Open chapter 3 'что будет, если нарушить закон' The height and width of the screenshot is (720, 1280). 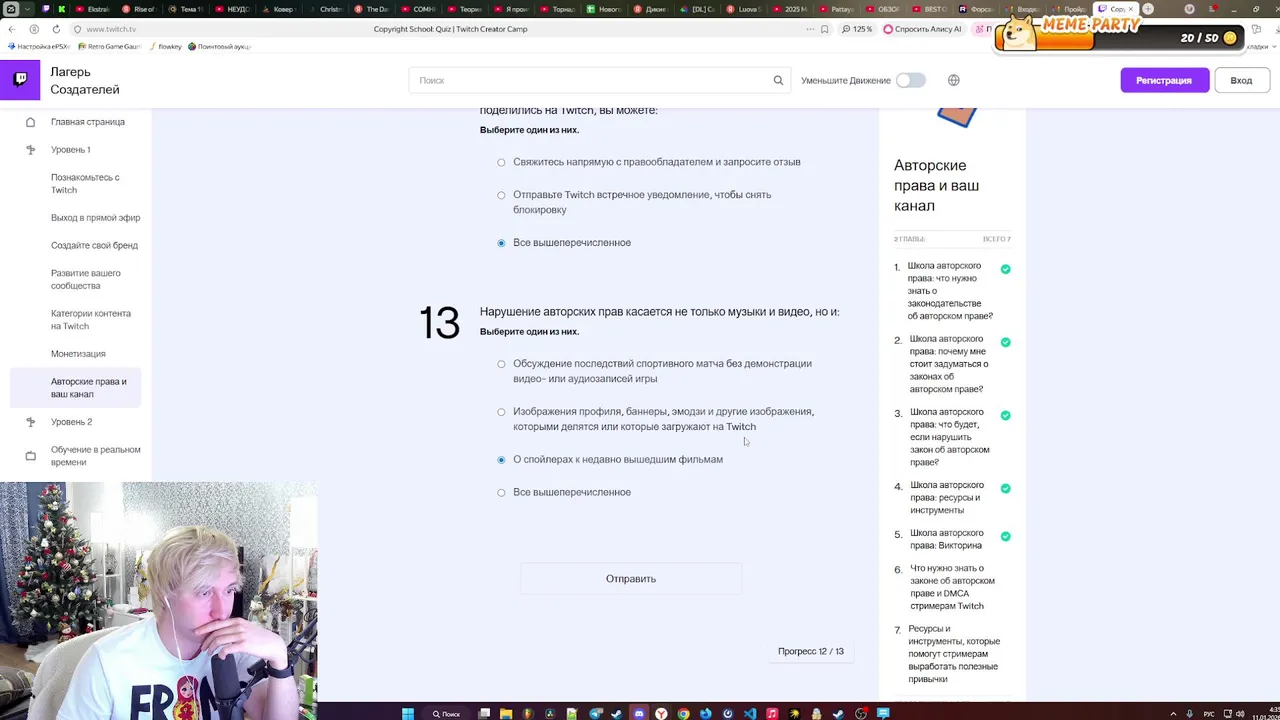tap(949, 437)
